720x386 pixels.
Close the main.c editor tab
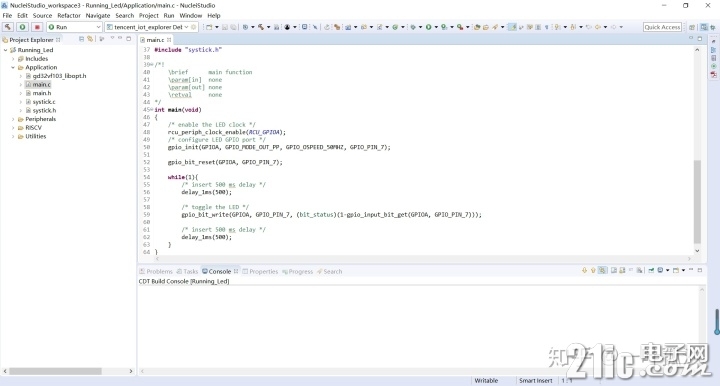169,40
